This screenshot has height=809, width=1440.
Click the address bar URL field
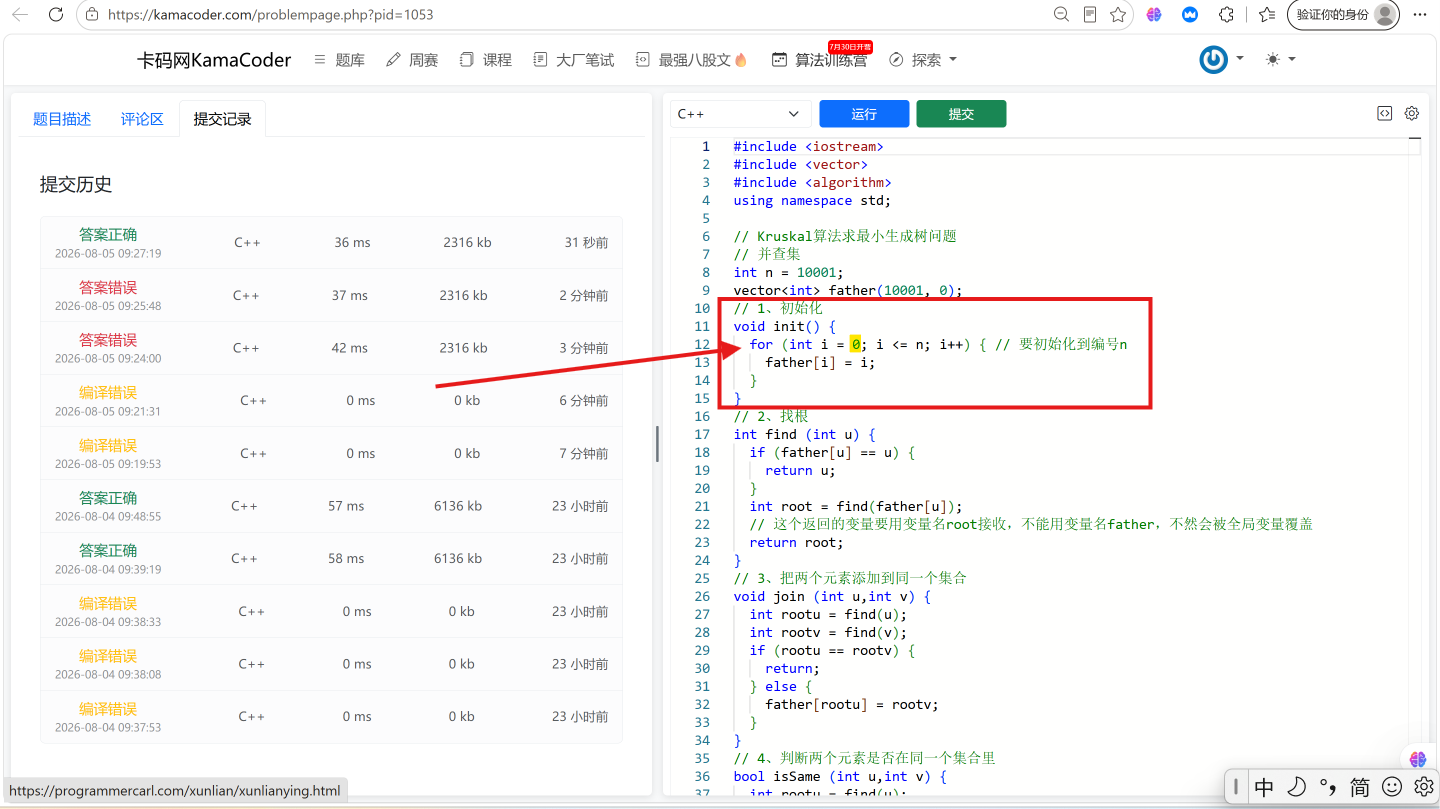560,15
